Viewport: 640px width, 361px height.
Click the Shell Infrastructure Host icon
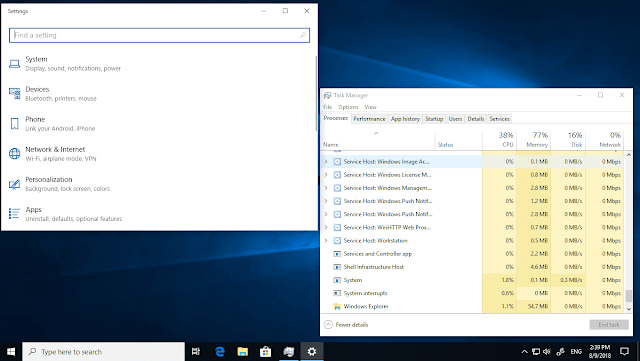pos(337,267)
